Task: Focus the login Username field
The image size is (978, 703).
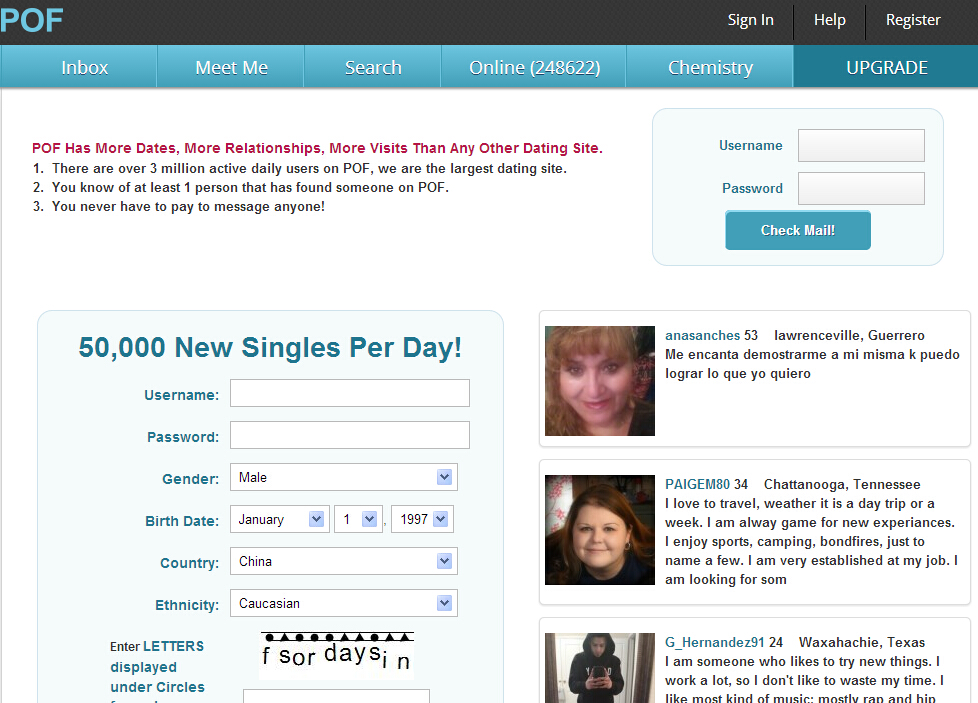Action: pyautogui.click(x=861, y=145)
